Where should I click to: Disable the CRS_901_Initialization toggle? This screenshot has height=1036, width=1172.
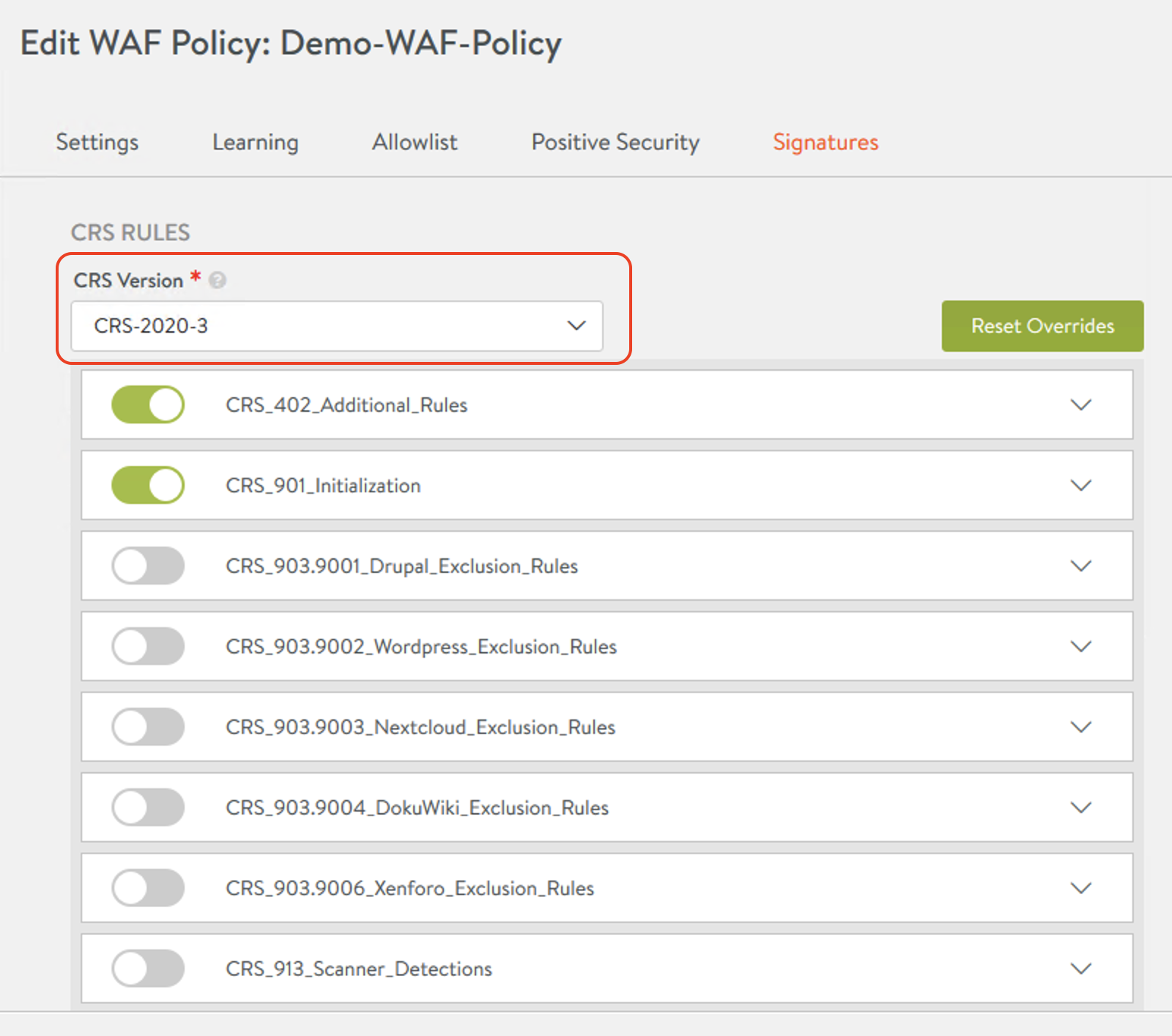click(148, 485)
